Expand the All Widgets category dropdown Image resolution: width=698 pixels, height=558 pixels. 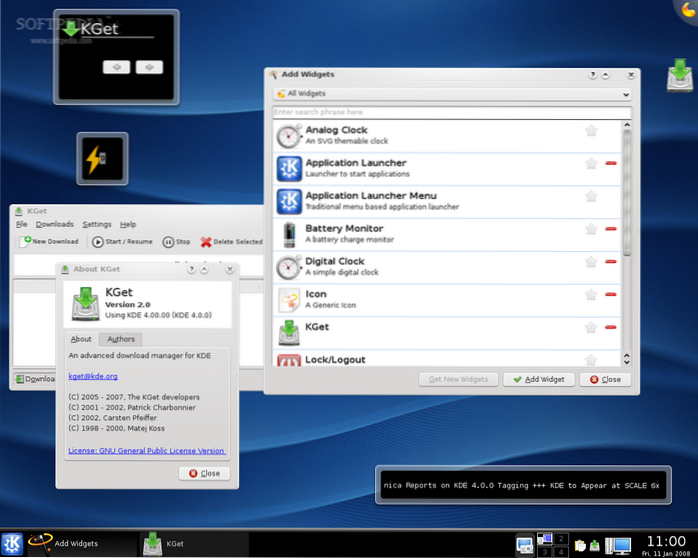tap(452, 94)
